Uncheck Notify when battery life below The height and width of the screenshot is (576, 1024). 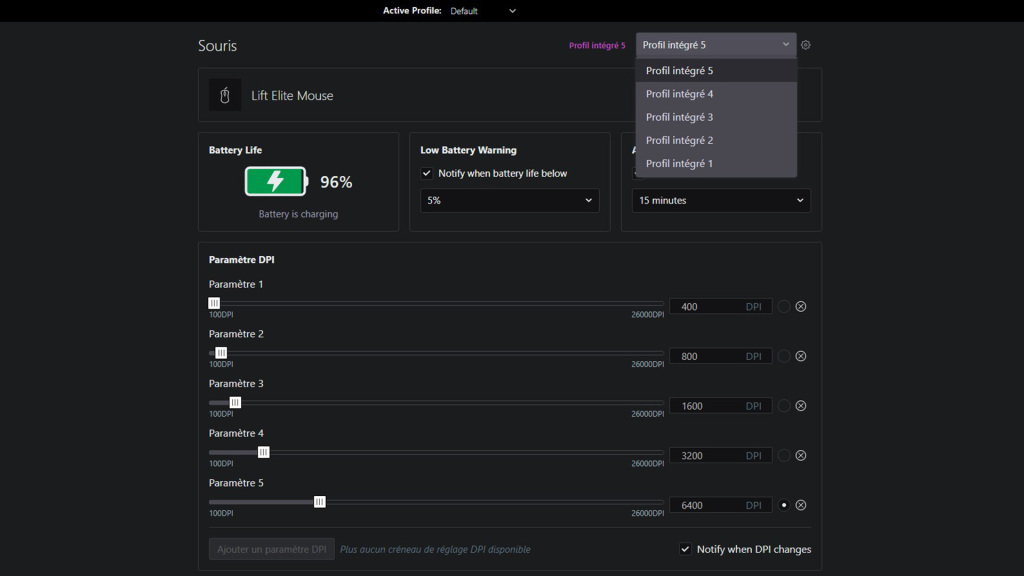[426, 173]
